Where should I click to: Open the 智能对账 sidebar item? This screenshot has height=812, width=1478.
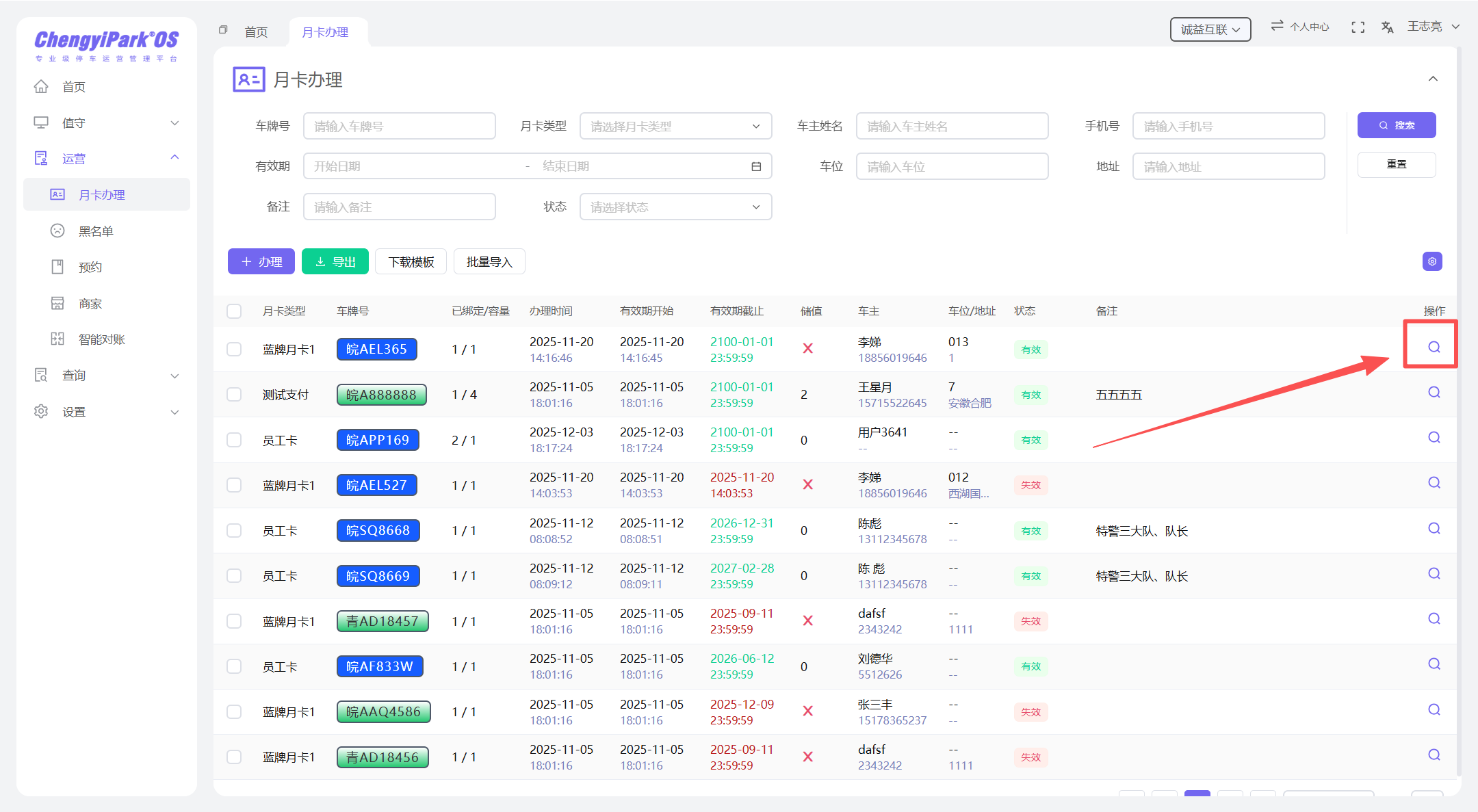click(101, 339)
